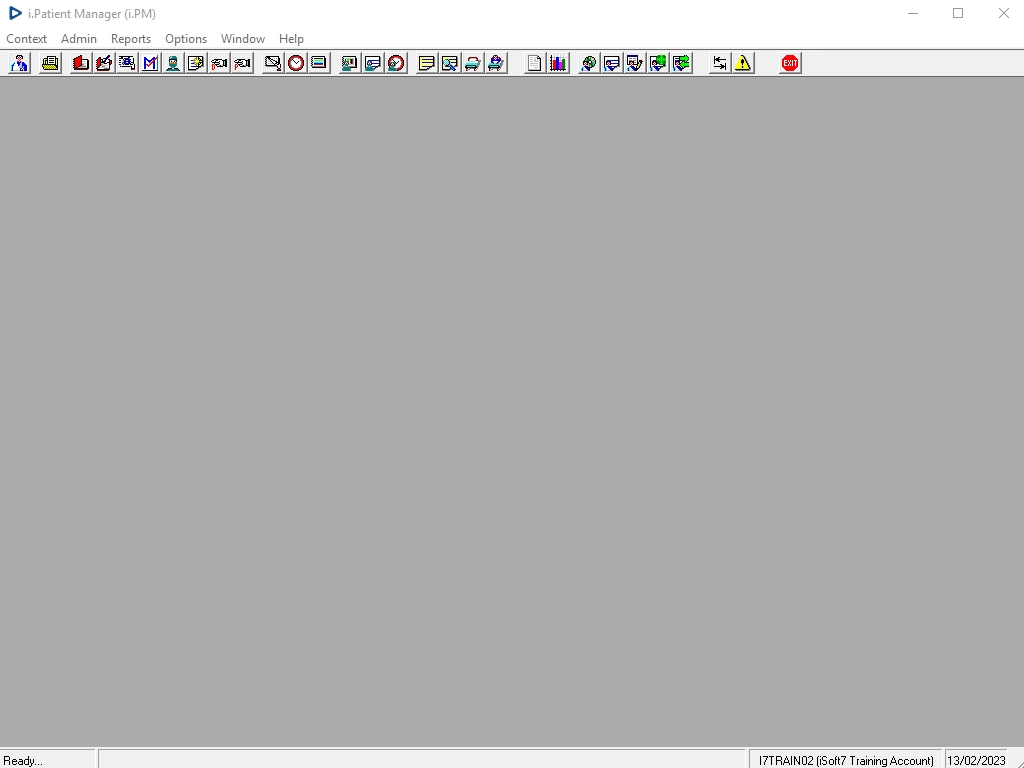1024x768 pixels.
Task: Select the surgeon in mask icon
Action: point(173,63)
